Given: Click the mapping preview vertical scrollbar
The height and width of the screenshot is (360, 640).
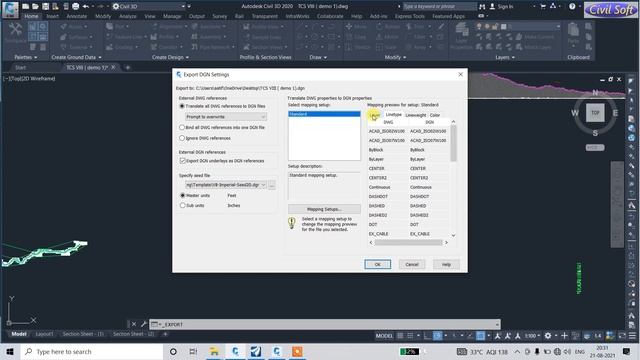Looking at the screenshot, I should [453, 143].
